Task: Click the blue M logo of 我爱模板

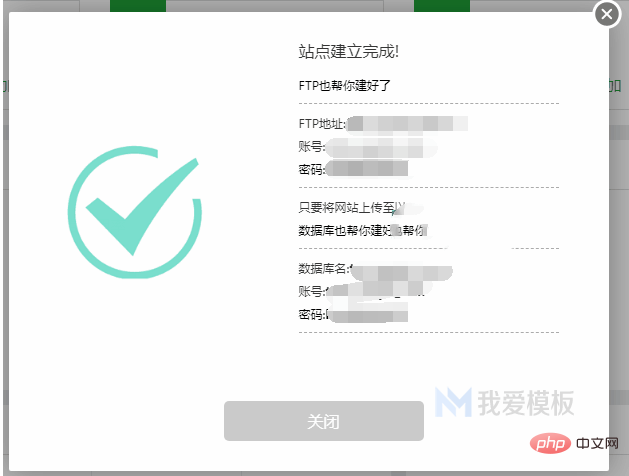Action: pyautogui.click(x=453, y=402)
